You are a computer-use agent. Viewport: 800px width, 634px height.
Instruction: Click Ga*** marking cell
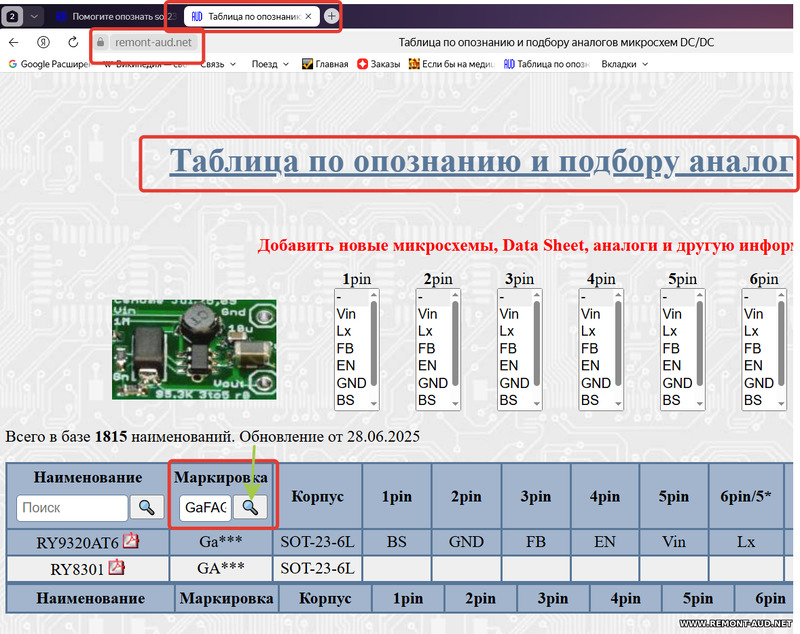(x=220, y=542)
